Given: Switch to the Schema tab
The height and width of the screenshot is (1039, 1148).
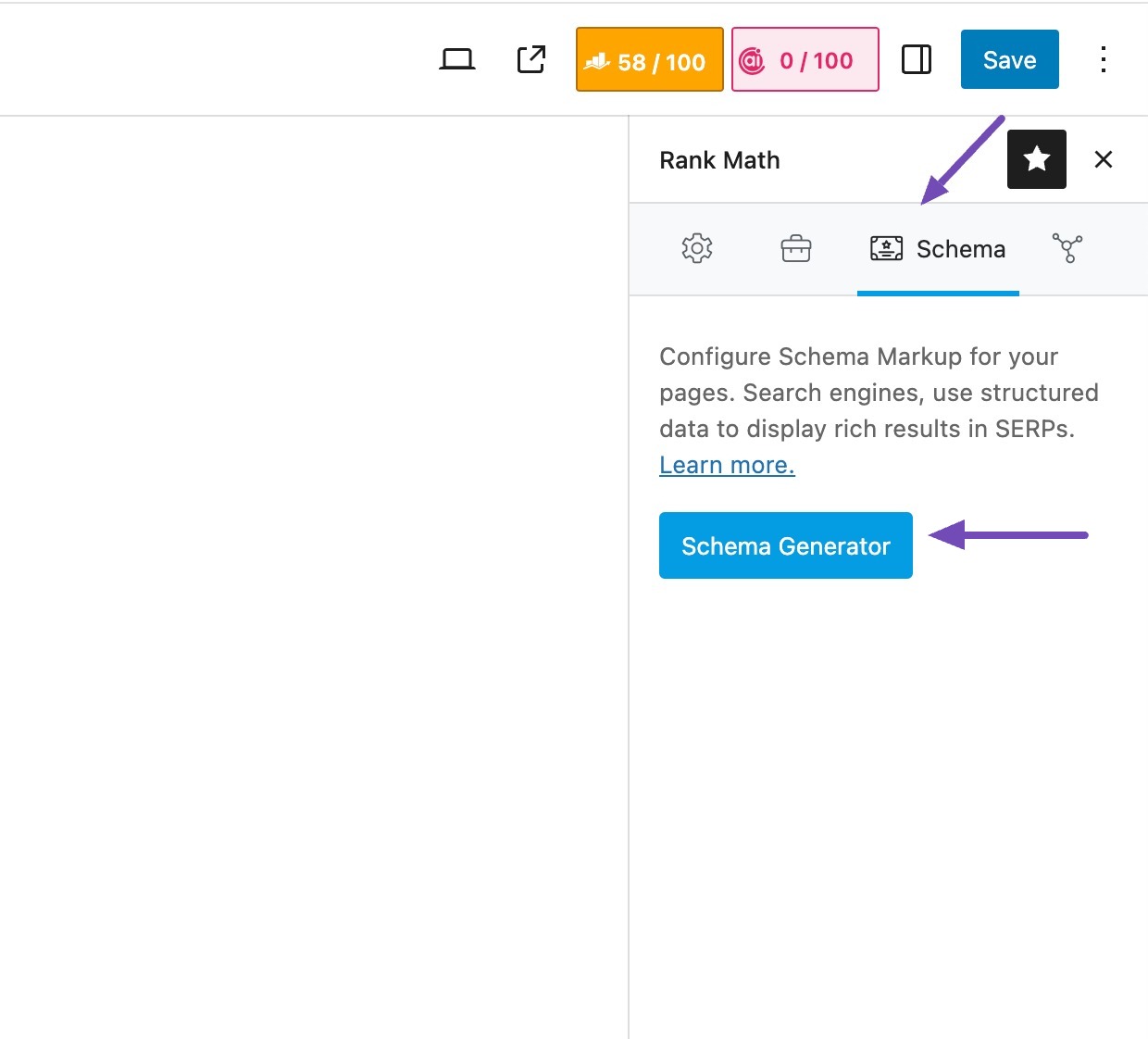Looking at the screenshot, I should pos(938,248).
